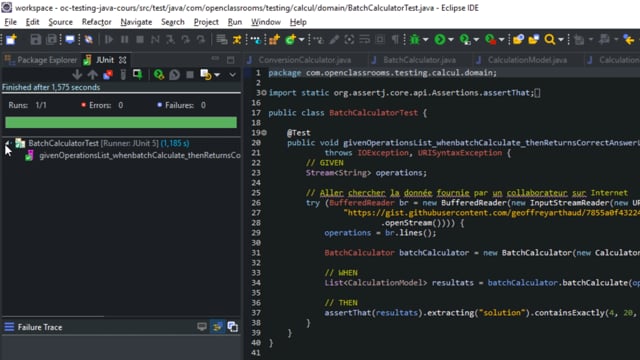Click the New Java Class icon
Viewport: 640px width, 360px height.
(x=291, y=40)
